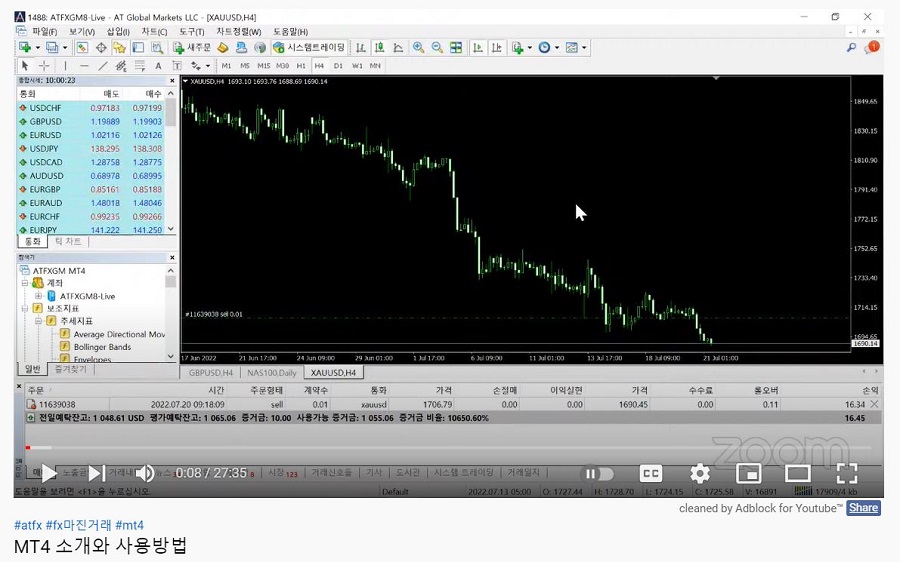Zoom in the chart with magnifier plus
Image resolution: width=900 pixels, height=562 pixels.
coord(418,48)
